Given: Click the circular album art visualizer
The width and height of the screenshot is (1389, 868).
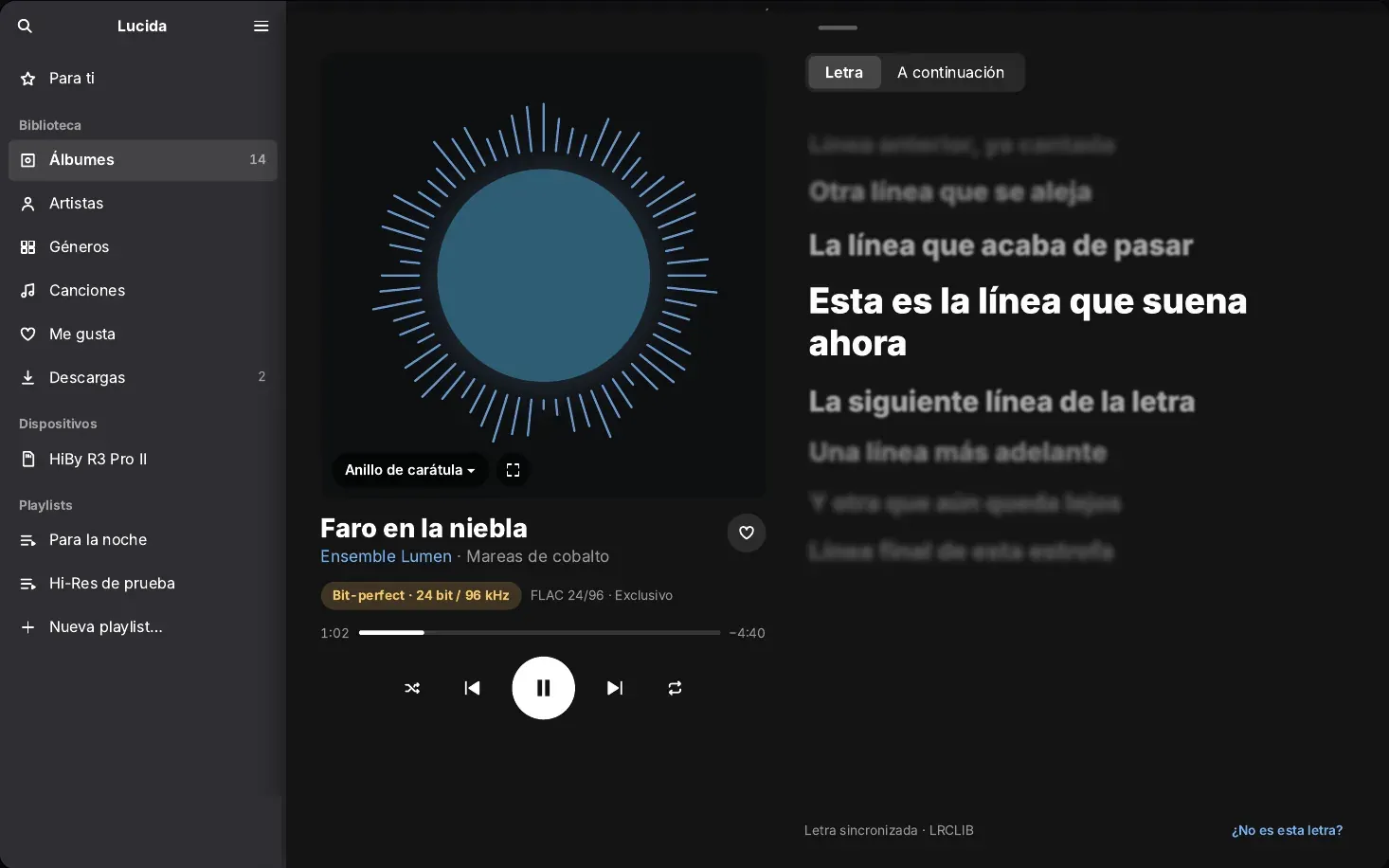Looking at the screenshot, I should 544,276.
